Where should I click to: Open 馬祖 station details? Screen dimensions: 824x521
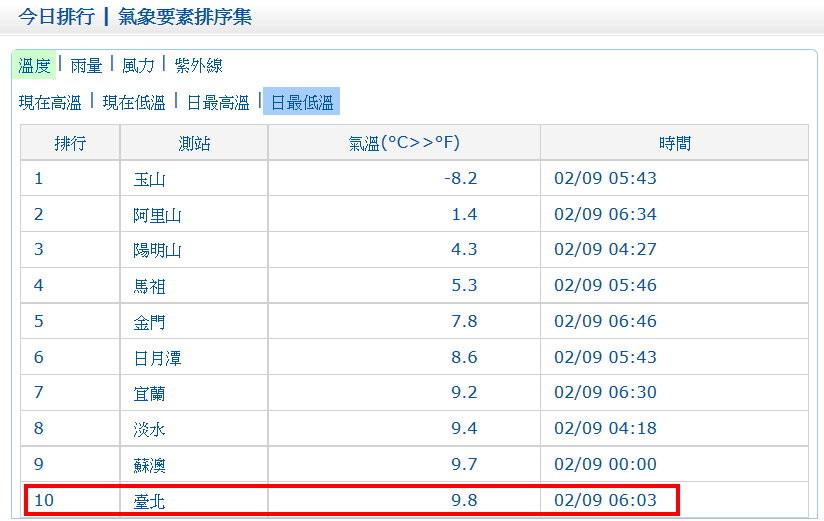pos(149,286)
